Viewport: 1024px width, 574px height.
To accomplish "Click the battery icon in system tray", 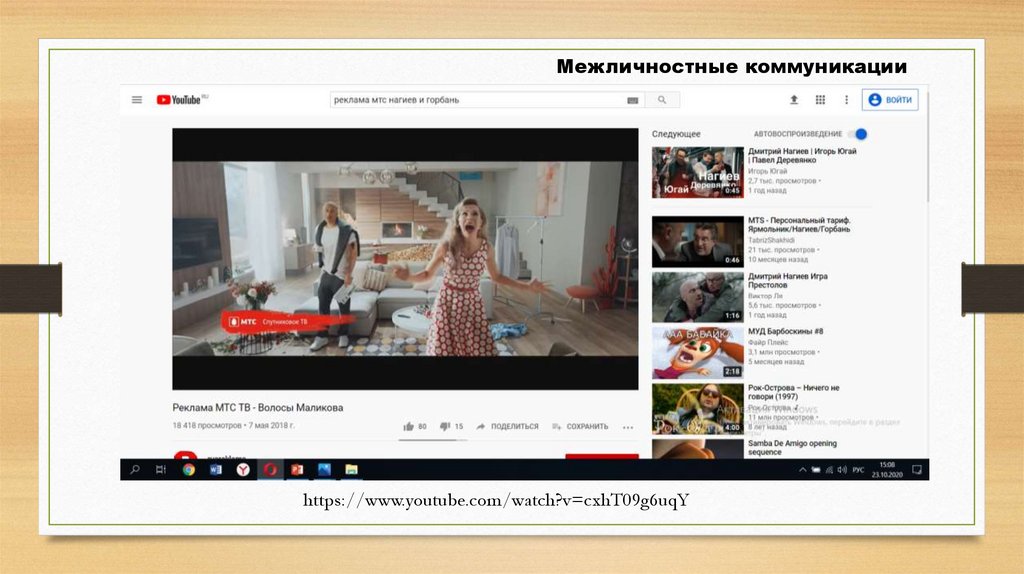I will click(x=816, y=470).
